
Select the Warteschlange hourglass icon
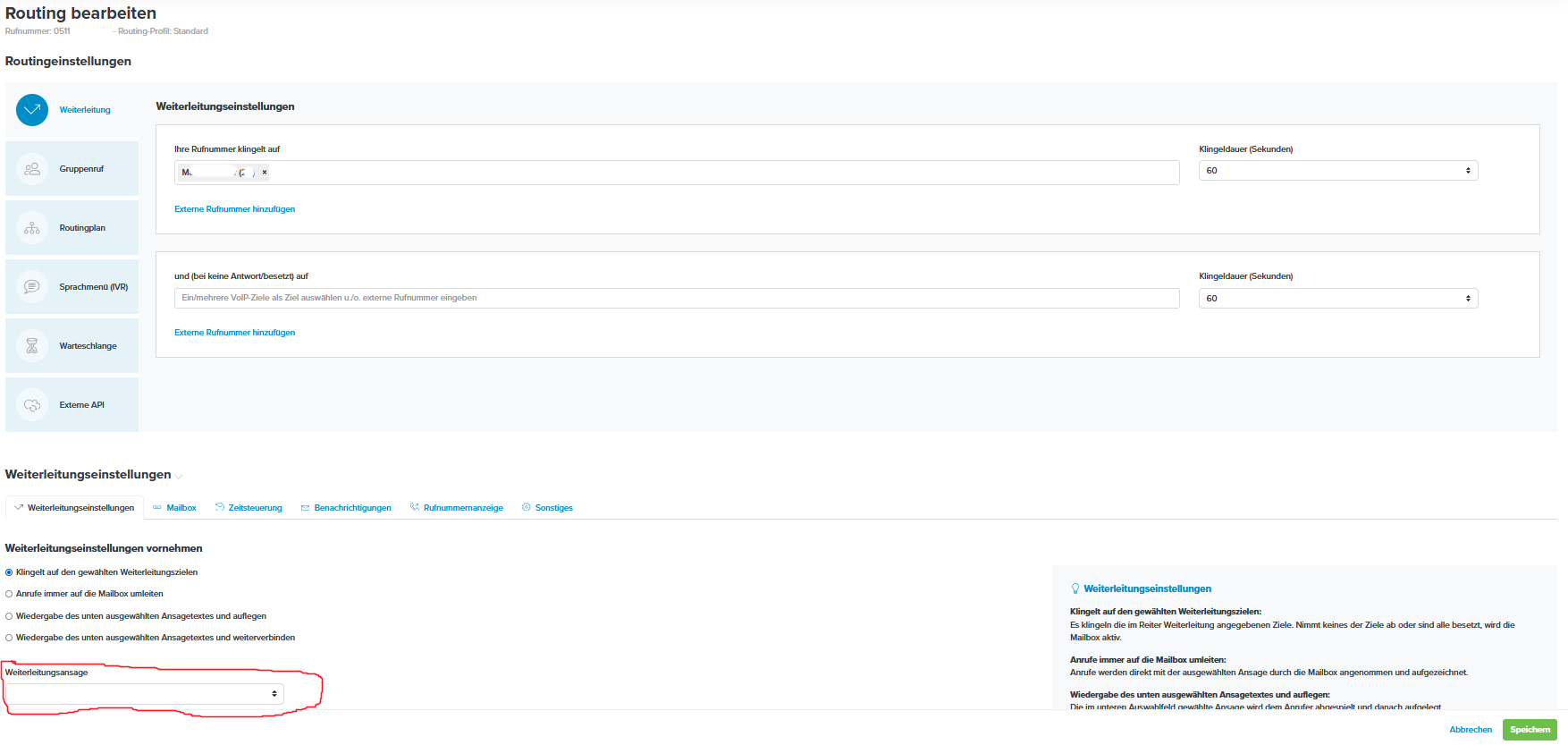[x=32, y=346]
